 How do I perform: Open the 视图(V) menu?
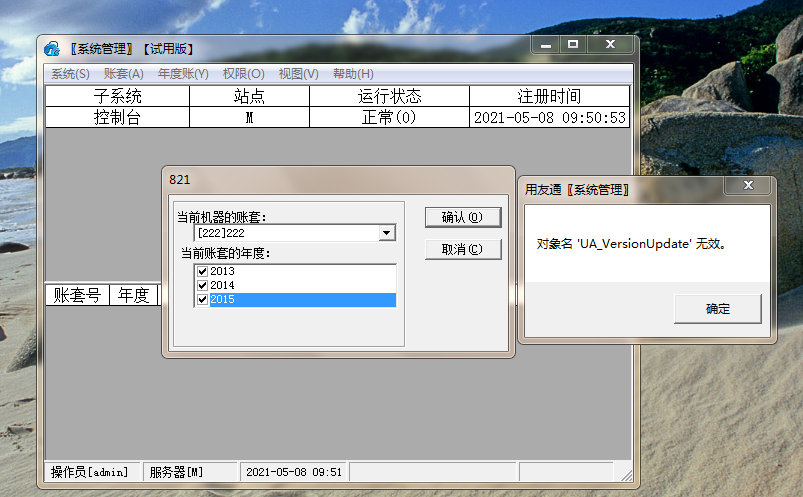[x=298, y=74]
